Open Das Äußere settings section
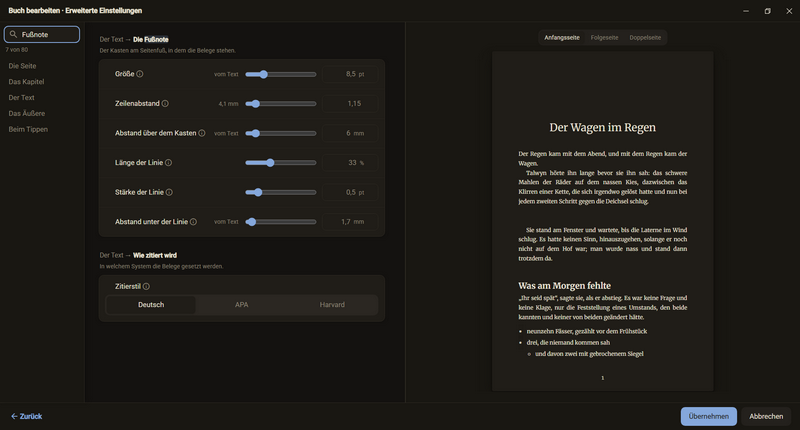The height and width of the screenshot is (430, 800). click(27, 113)
